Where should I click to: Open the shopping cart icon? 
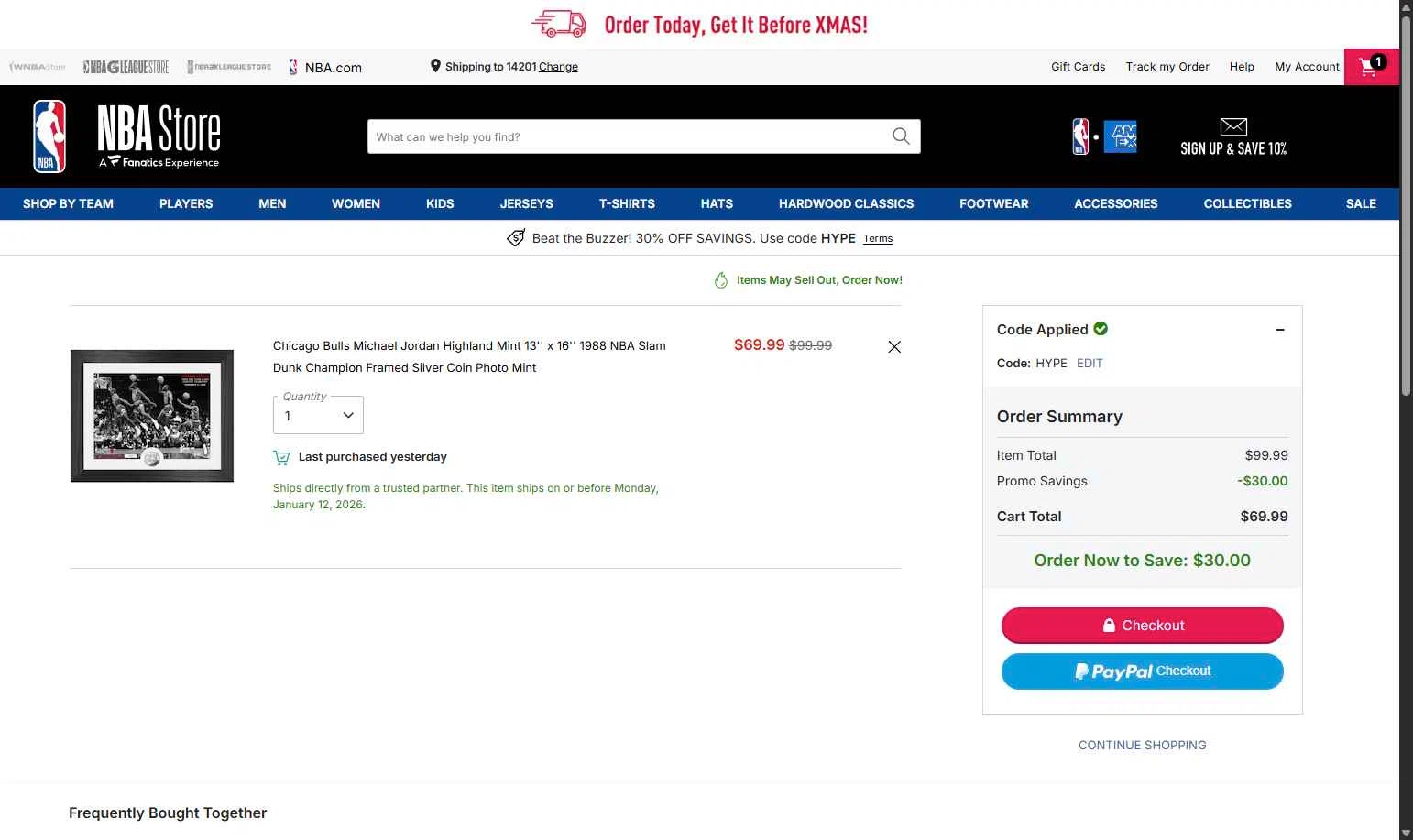tap(1372, 66)
